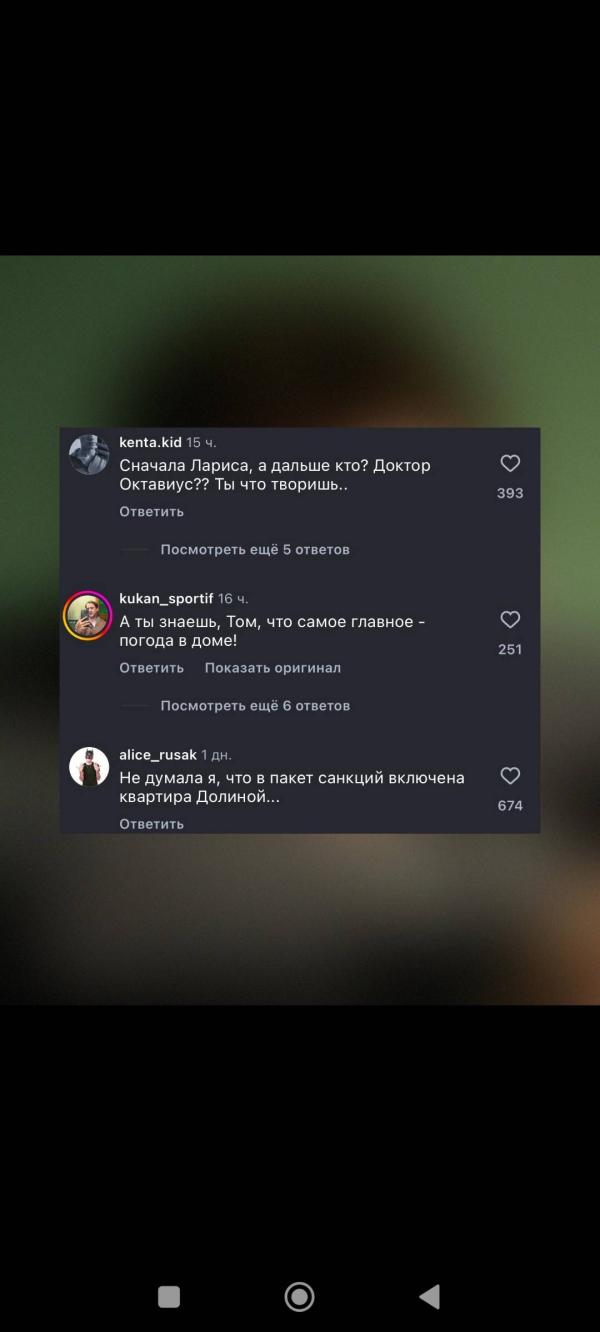Viewport: 600px width, 1332px height.
Task: Open kenta.kid profile avatar
Action: click(x=88, y=455)
